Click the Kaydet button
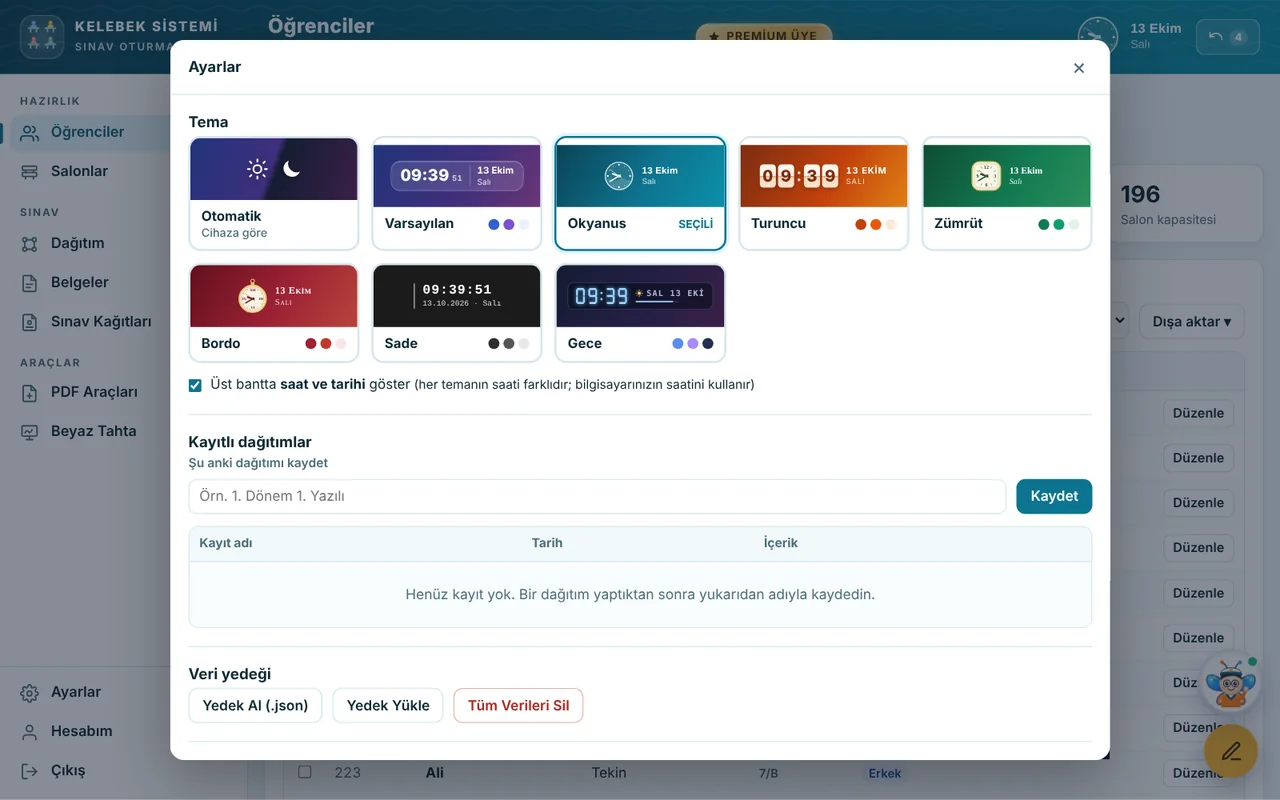This screenshot has height=800, width=1280. (x=1054, y=496)
